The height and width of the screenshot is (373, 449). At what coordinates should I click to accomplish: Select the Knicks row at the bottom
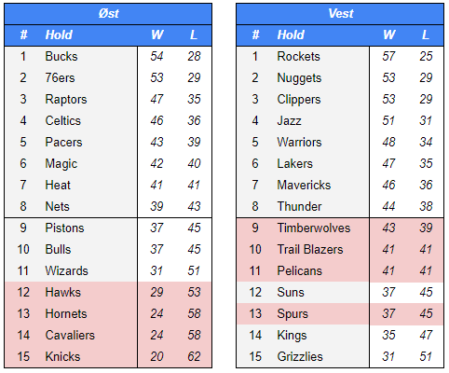point(108,357)
